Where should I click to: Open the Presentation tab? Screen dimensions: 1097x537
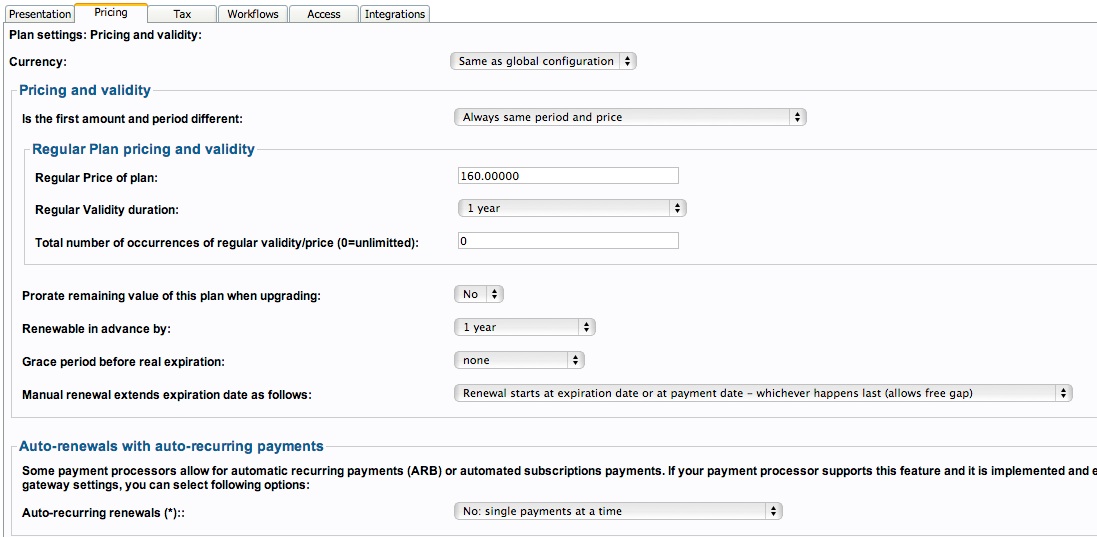coord(40,14)
